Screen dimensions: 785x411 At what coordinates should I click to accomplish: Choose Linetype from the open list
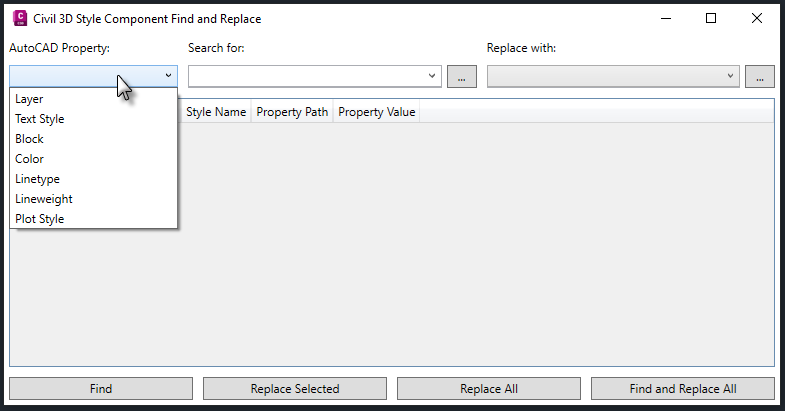(37, 179)
